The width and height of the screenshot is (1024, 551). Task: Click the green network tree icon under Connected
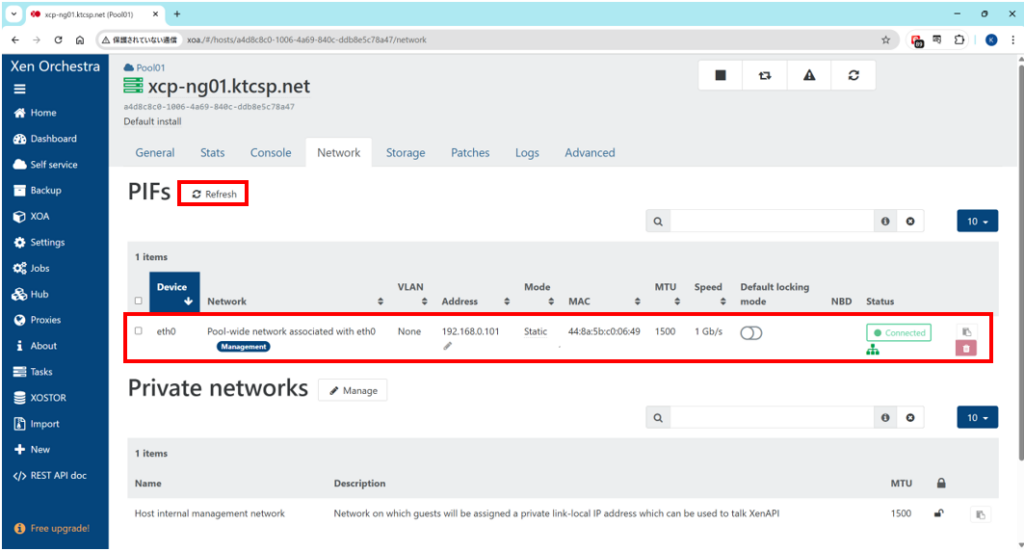tap(872, 350)
